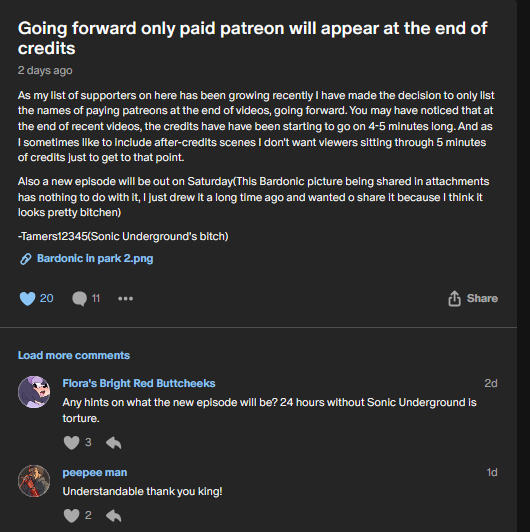The image size is (530, 532).
Task: Click peepee man's avatar image
Action: (x=34, y=481)
